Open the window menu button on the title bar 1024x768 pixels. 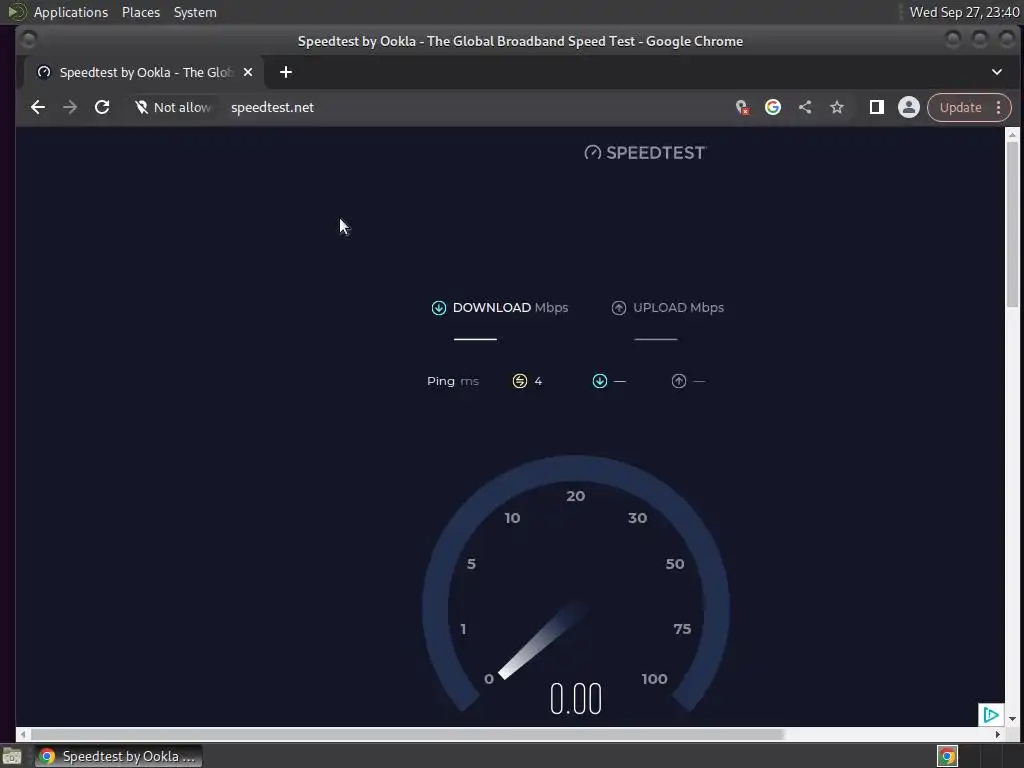click(x=28, y=40)
